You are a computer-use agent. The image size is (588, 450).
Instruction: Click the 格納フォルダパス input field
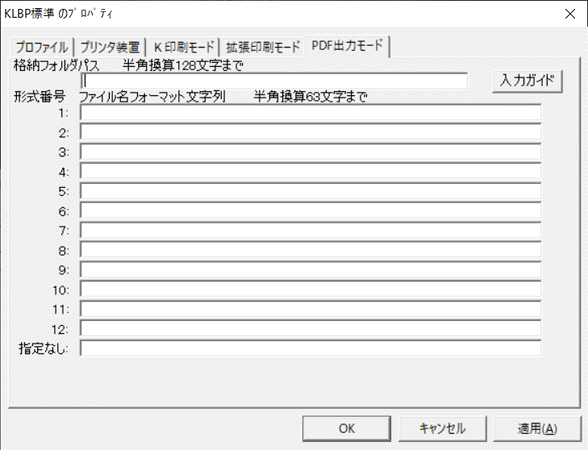pos(274,81)
